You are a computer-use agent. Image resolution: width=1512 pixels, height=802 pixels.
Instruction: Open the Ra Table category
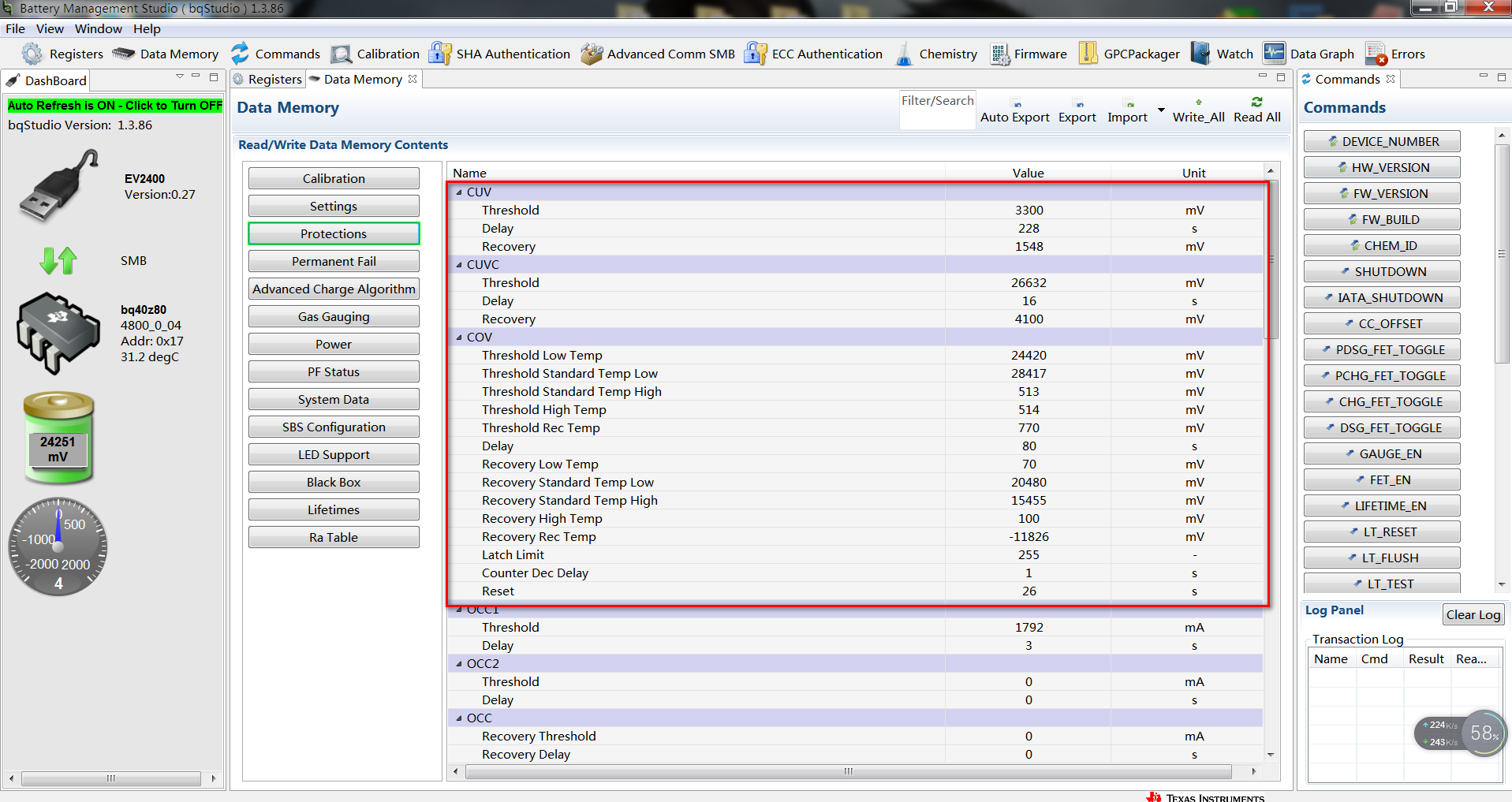334,538
